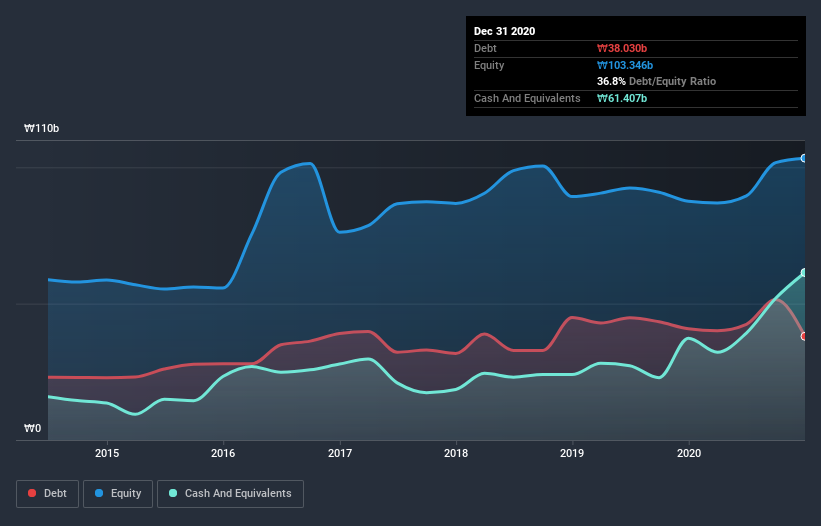Screen dimensions: 821x526
Task: Select the red Debt endpoint marker
Action: 804,336
